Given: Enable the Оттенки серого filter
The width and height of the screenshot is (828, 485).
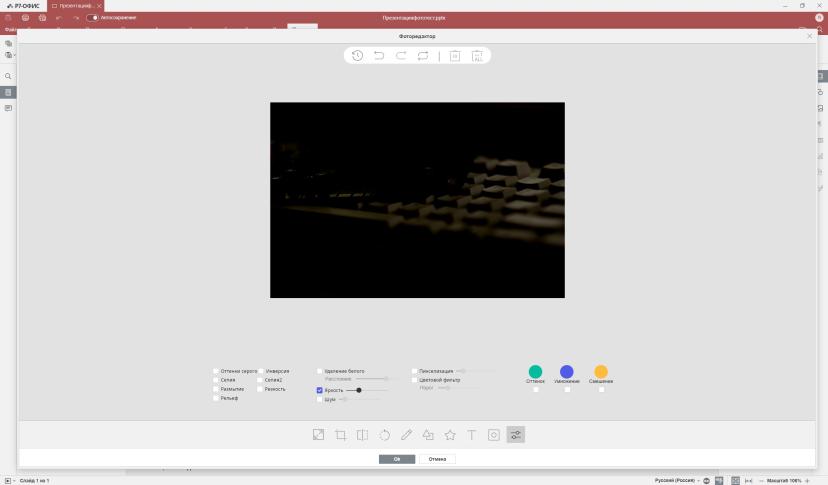Looking at the screenshot, I should pos(215,371).
